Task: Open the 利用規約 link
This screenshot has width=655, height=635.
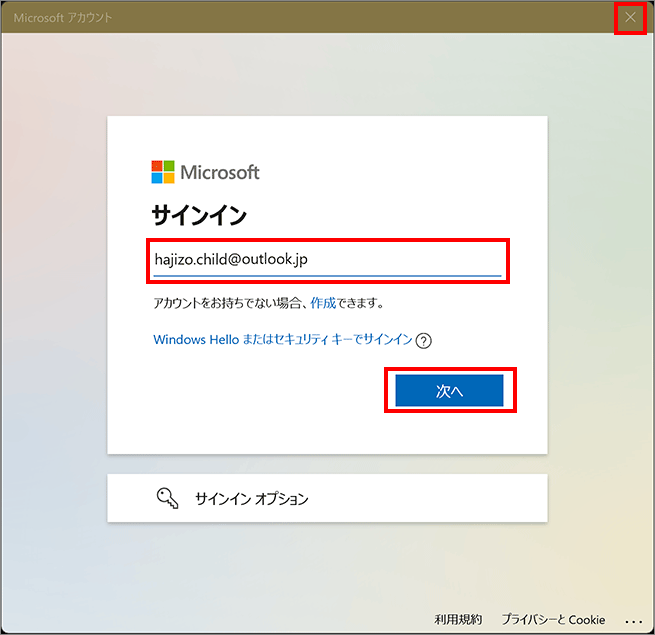Action: (458, 619)
